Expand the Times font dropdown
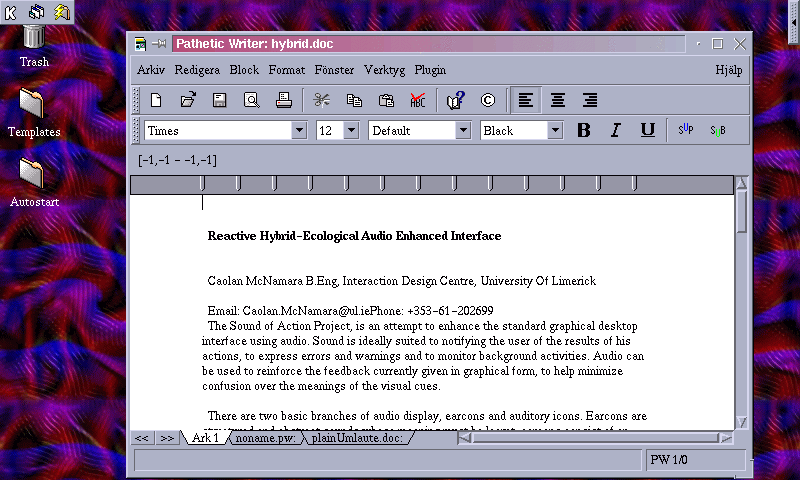800x480 pixels. tap(299, 131)
